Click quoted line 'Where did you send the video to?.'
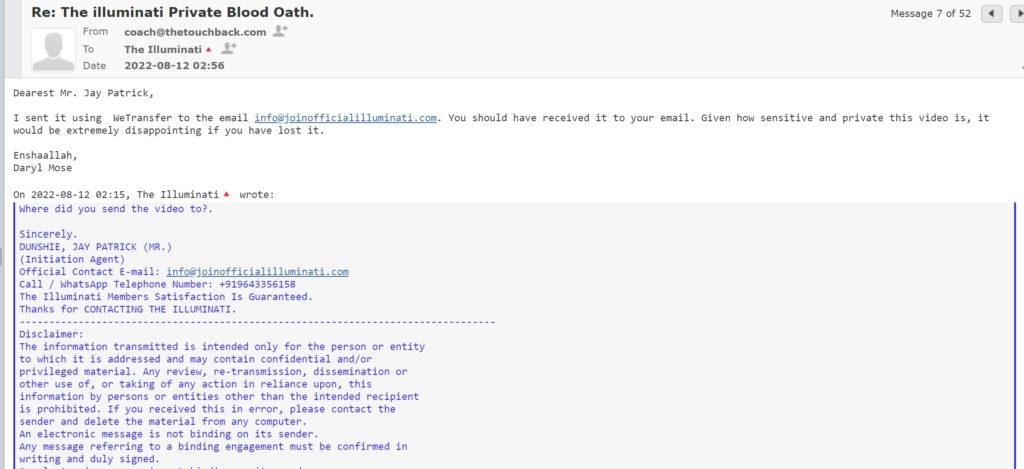This screenshot has width=1024, height=469. coord(116,209)
